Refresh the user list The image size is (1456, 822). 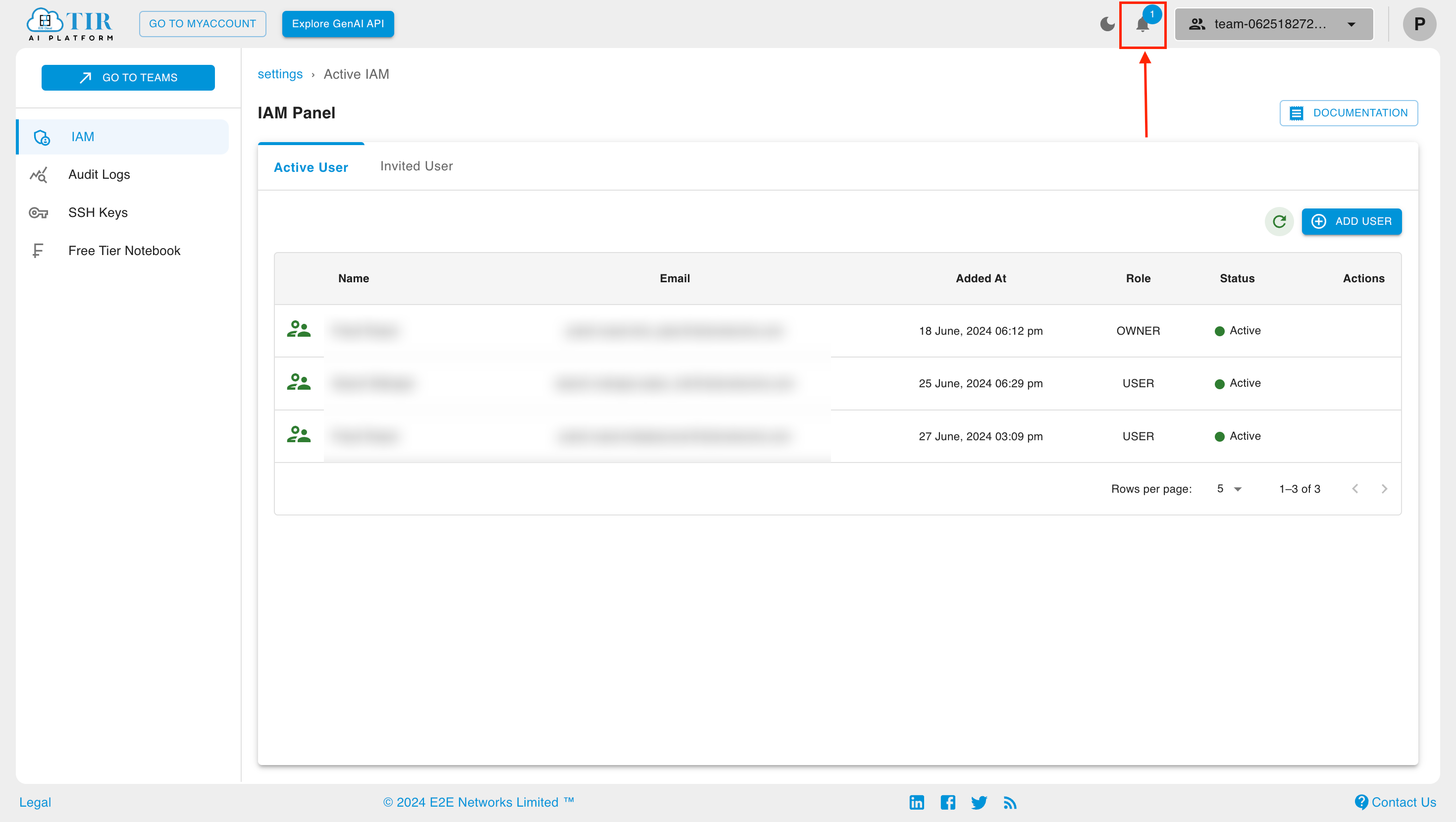pyautogui.click(x=1279, y=222)
